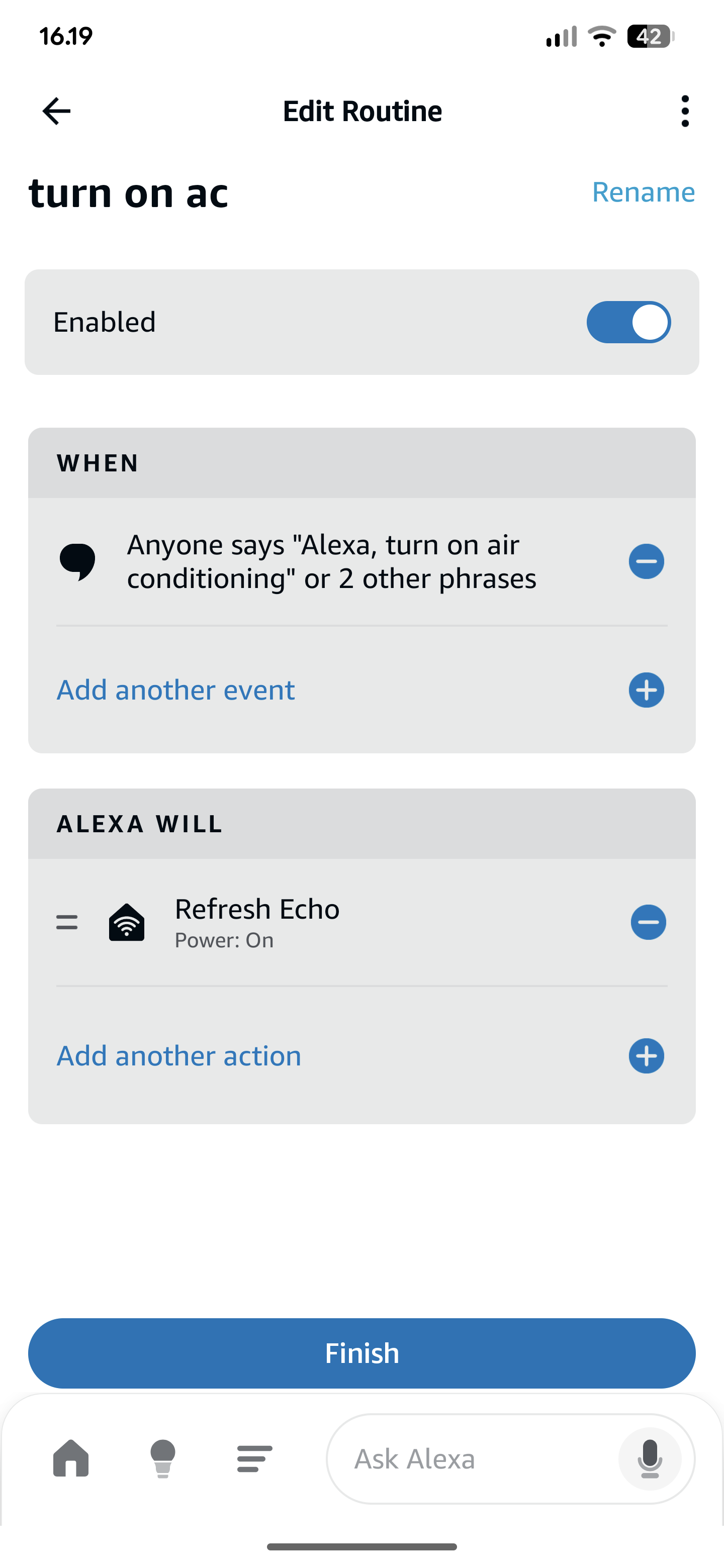The image size is (724, 1568).
Task: Tap the plus icon for another action
Action: pyautogui.click(x=646, y=1056)
